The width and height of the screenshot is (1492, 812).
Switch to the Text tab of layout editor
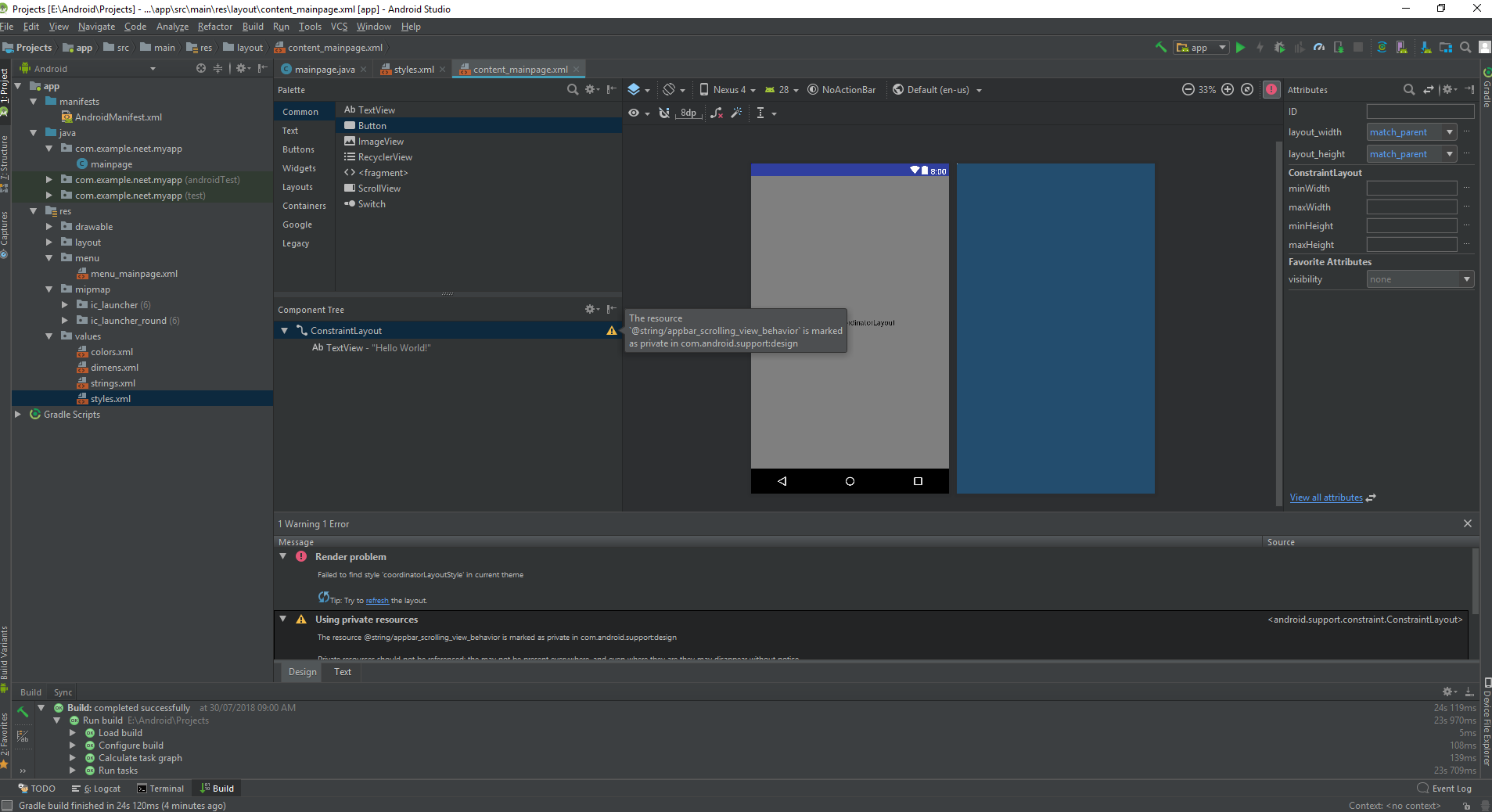(x=343, y=672)
